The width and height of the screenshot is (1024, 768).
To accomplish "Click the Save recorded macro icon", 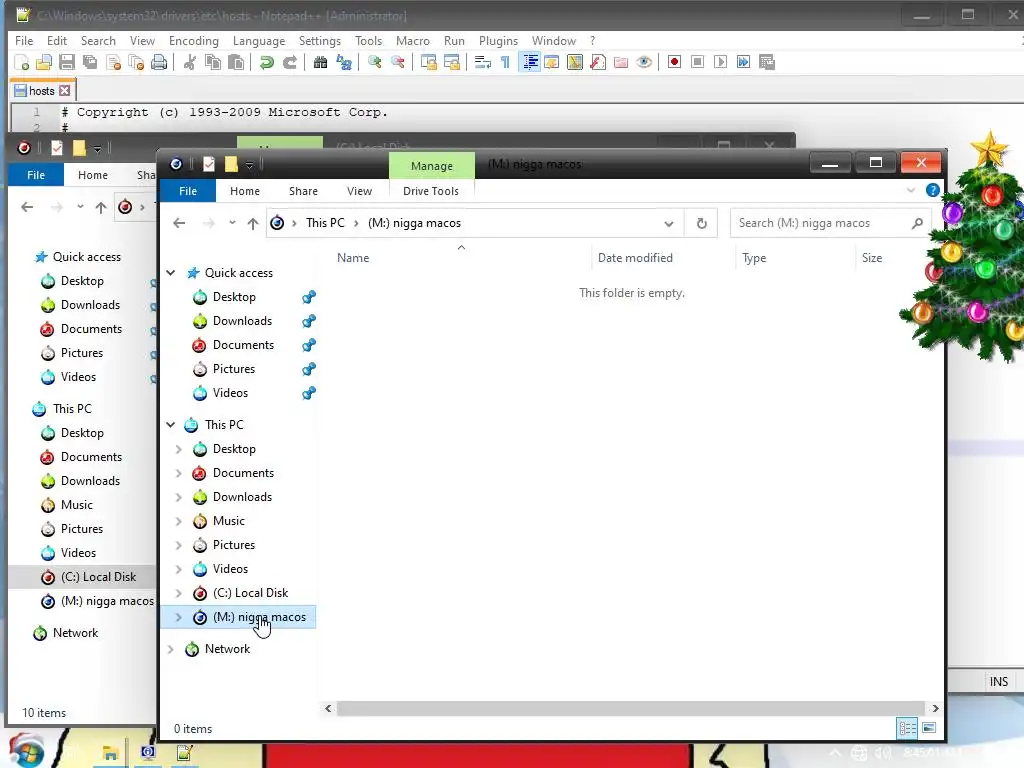I will (x=767, y=62).
